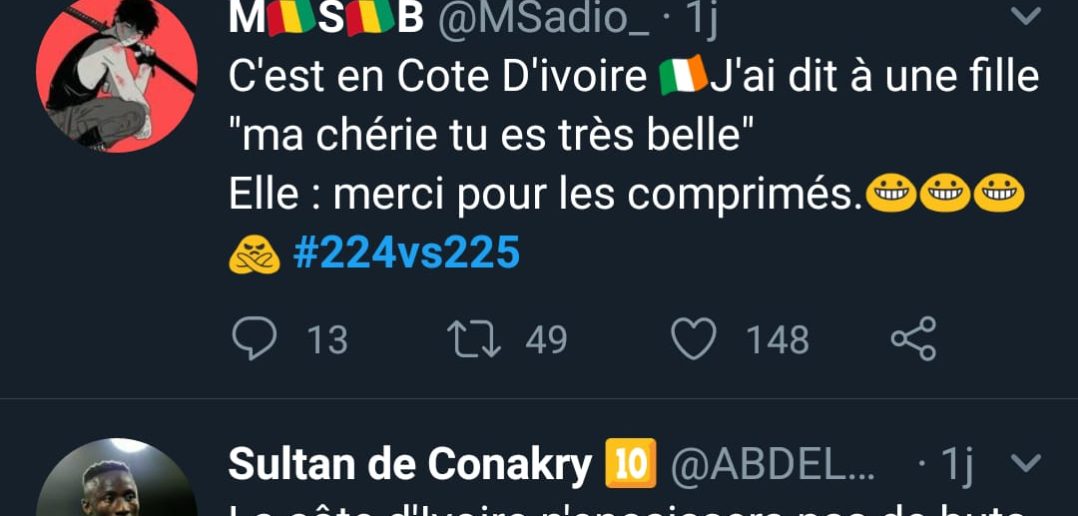This screenshot has height=516, width=1078.
Task: Tap the first grinning face emoji
Action: (x=890, y=192)
